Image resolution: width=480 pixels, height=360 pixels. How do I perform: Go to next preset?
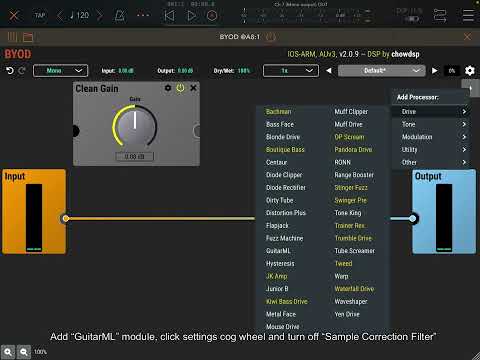pyautogui.click(x=434, y=71)
